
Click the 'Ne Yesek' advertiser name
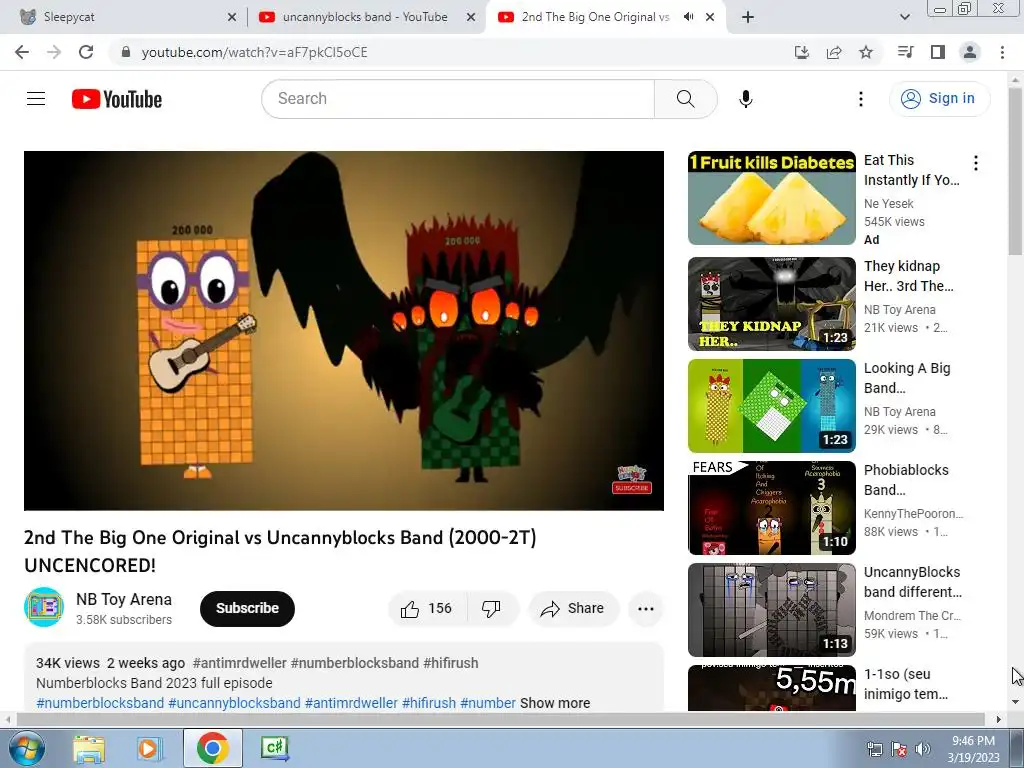click(x=888, y=204)
